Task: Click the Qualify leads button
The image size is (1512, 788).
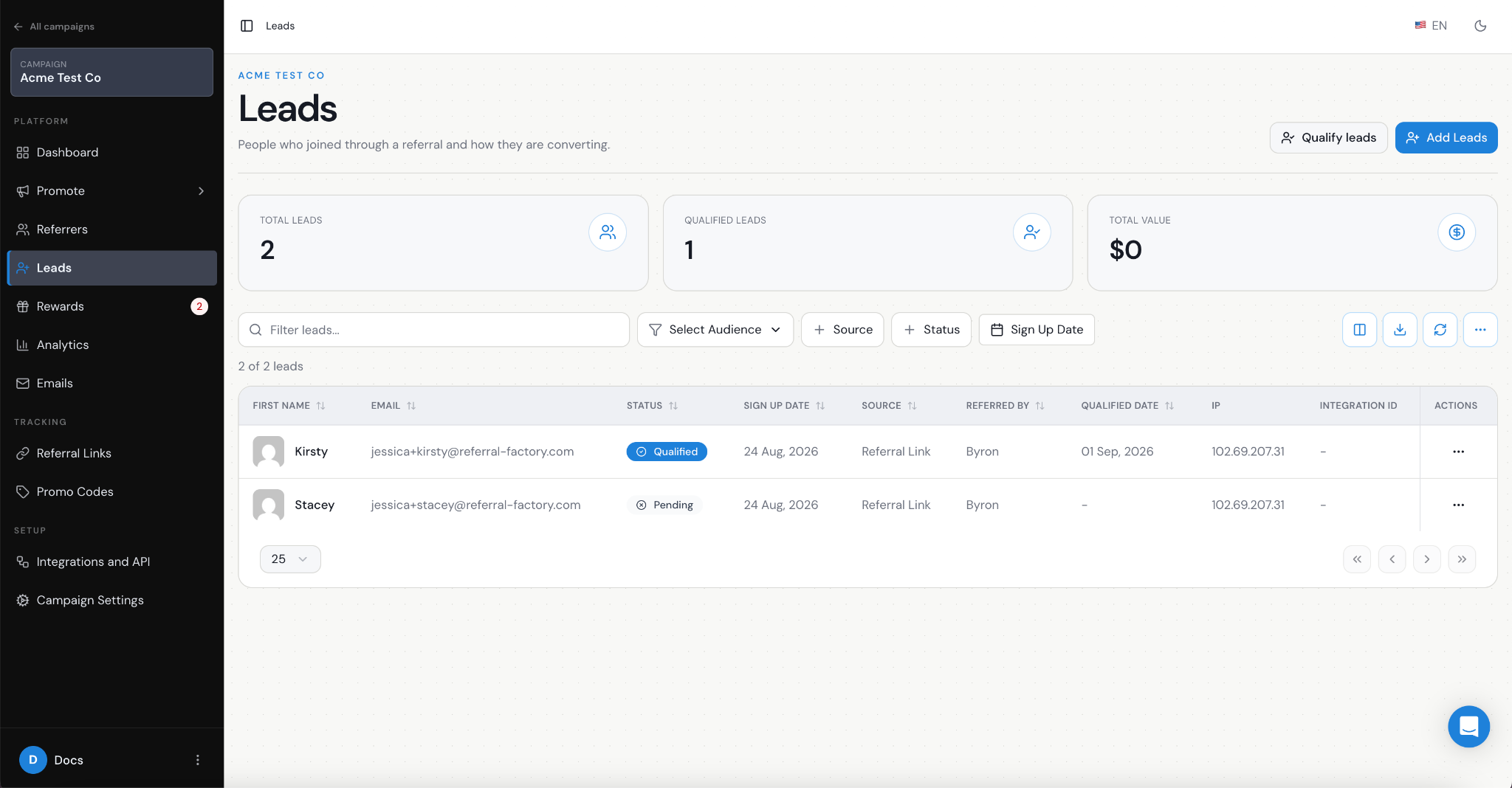Action: pyautogui.click(x=1328, y=137)
